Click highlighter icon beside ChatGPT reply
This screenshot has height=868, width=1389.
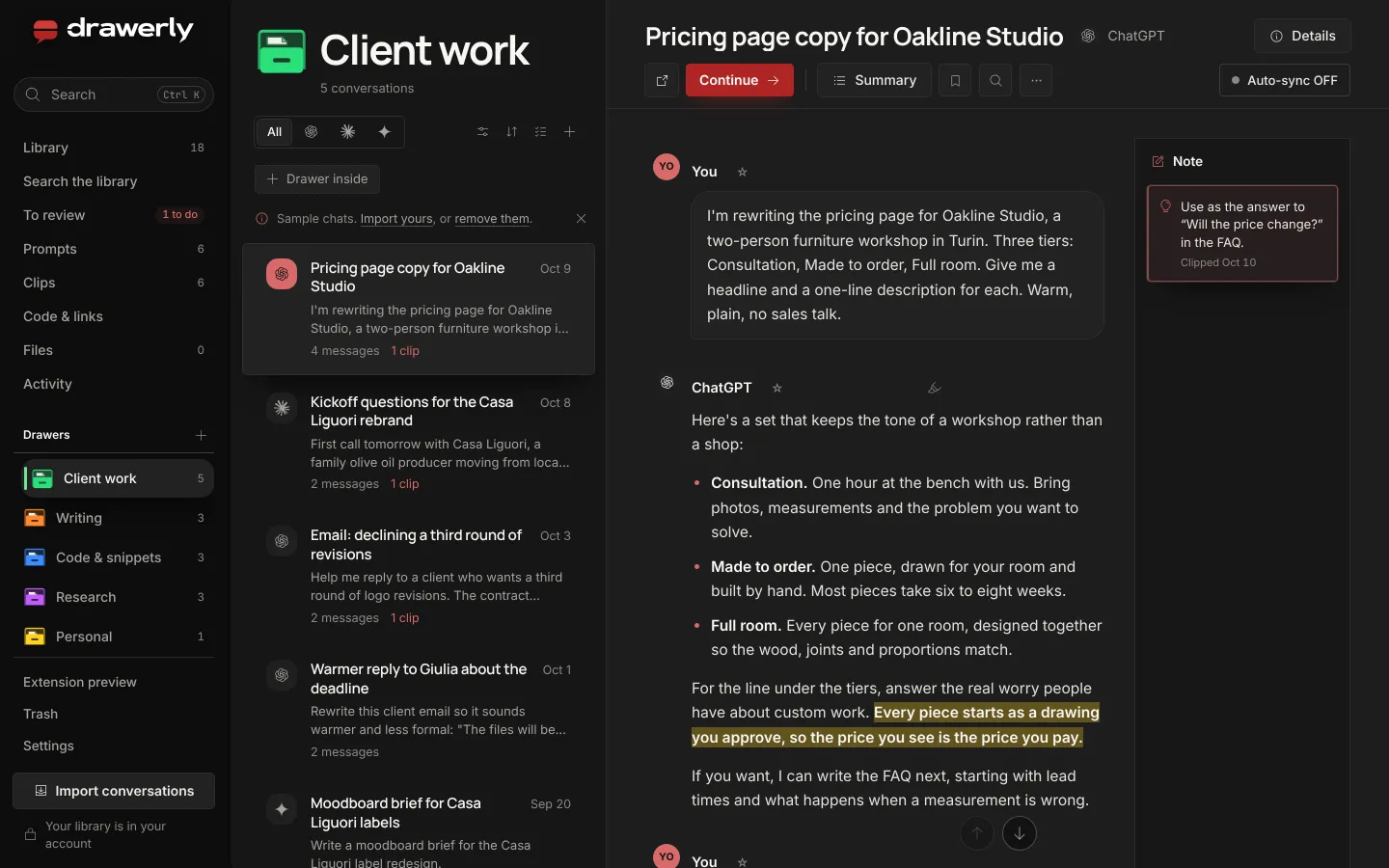934,388
